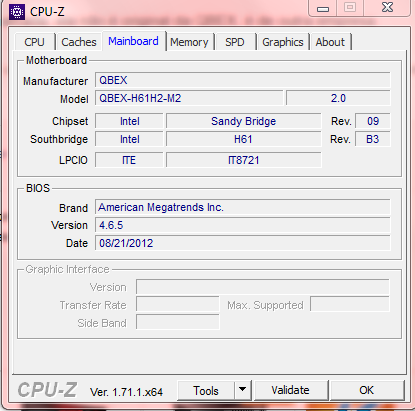Click the Tools button

point(206,390)
